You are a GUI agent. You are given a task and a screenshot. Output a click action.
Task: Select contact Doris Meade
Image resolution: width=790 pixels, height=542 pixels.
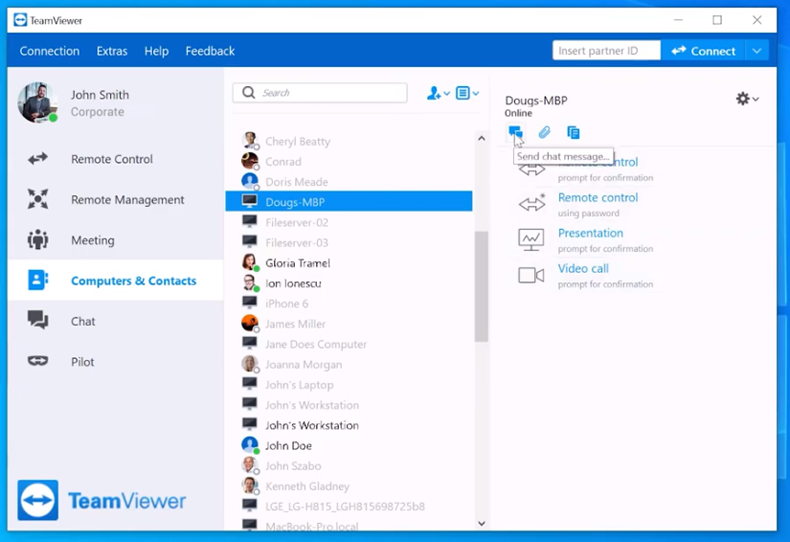349,182
